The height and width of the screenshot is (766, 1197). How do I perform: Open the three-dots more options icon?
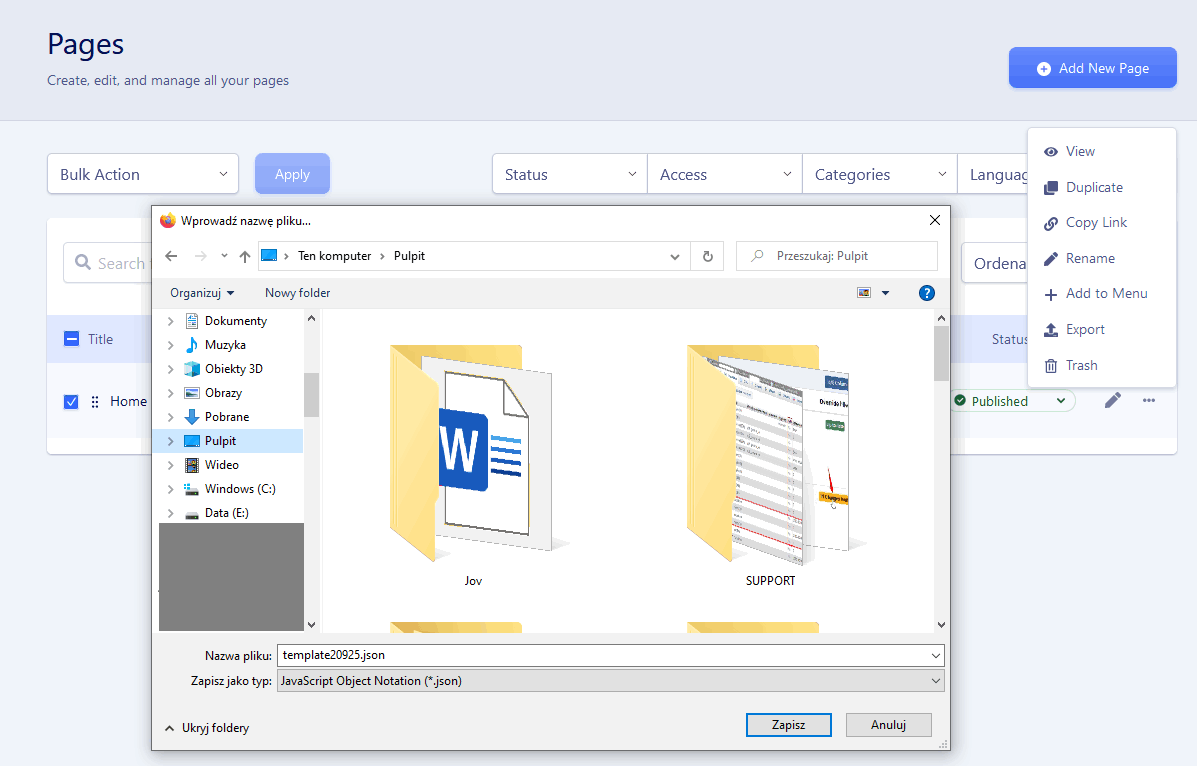[x=1149, y=401]
